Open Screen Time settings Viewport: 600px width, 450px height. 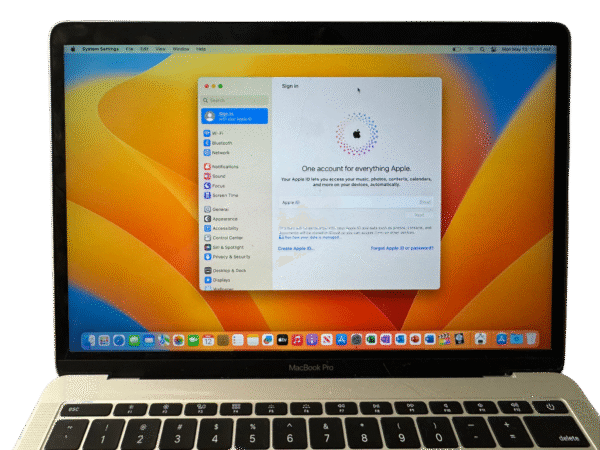click(x=221, y=195)
